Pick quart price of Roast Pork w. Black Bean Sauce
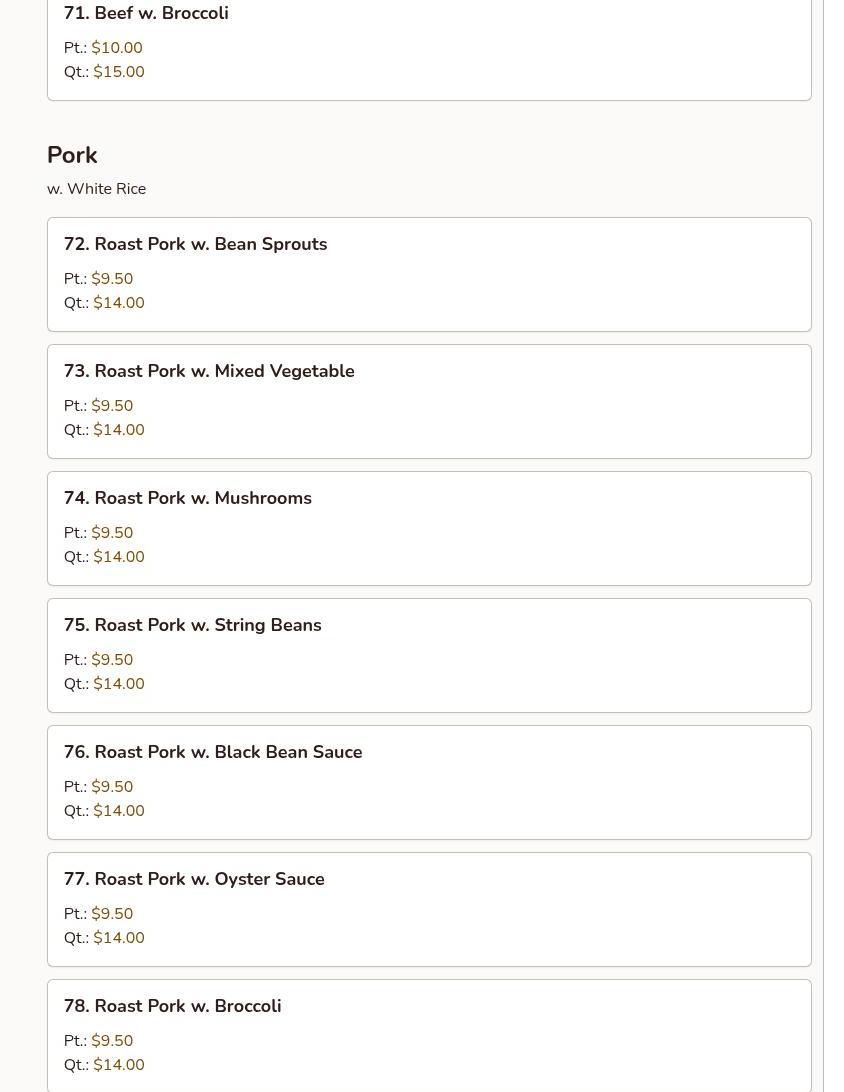The width and height of the screenshot is (844, 1092). 118,811
